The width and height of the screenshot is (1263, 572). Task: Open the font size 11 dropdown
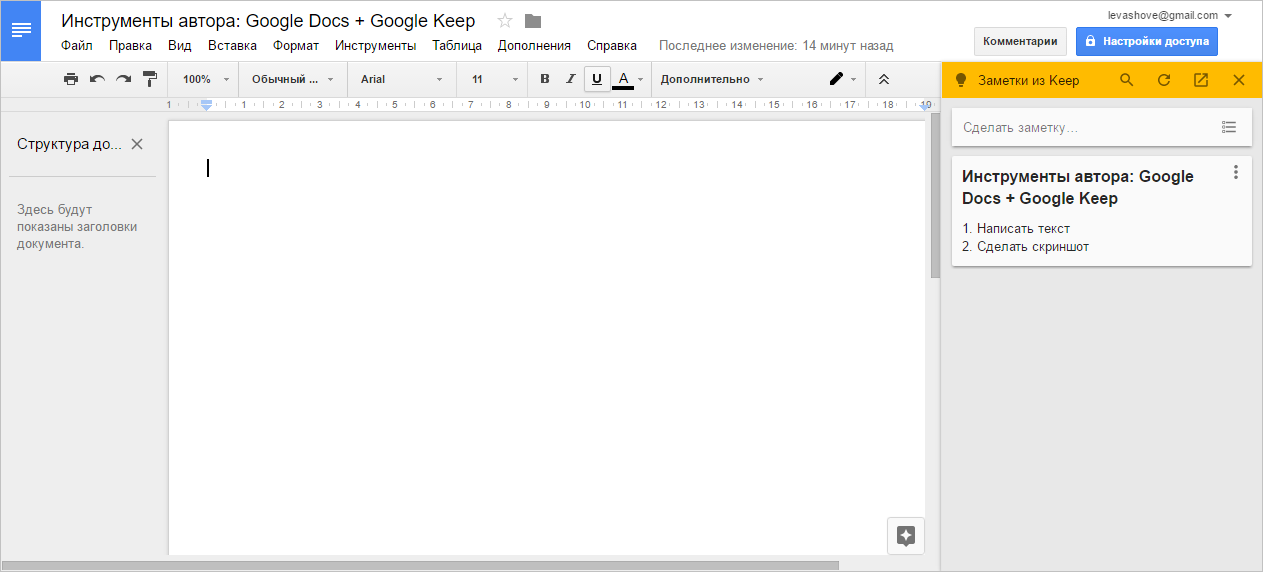pos(495,79)
